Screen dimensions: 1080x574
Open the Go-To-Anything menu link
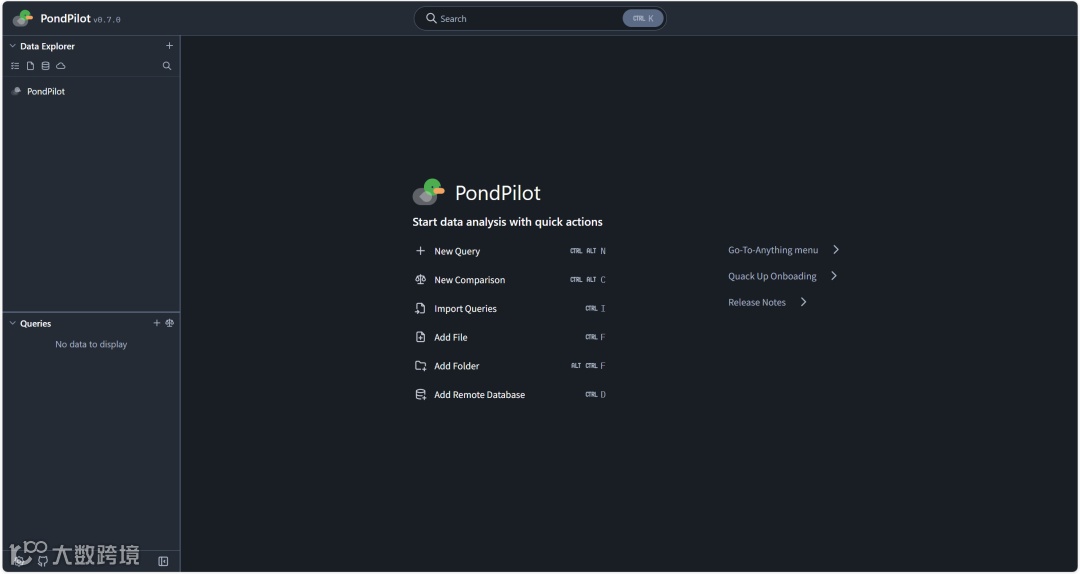click(784, 250)
